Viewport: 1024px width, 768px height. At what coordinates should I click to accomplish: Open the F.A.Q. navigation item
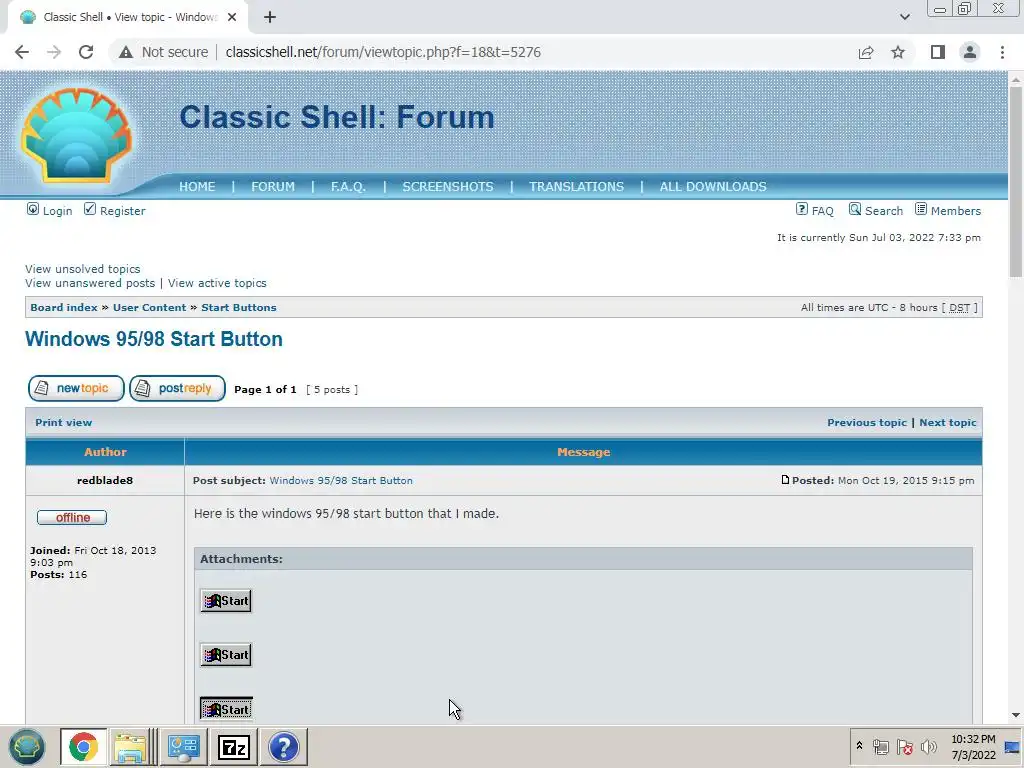point(348,187)
